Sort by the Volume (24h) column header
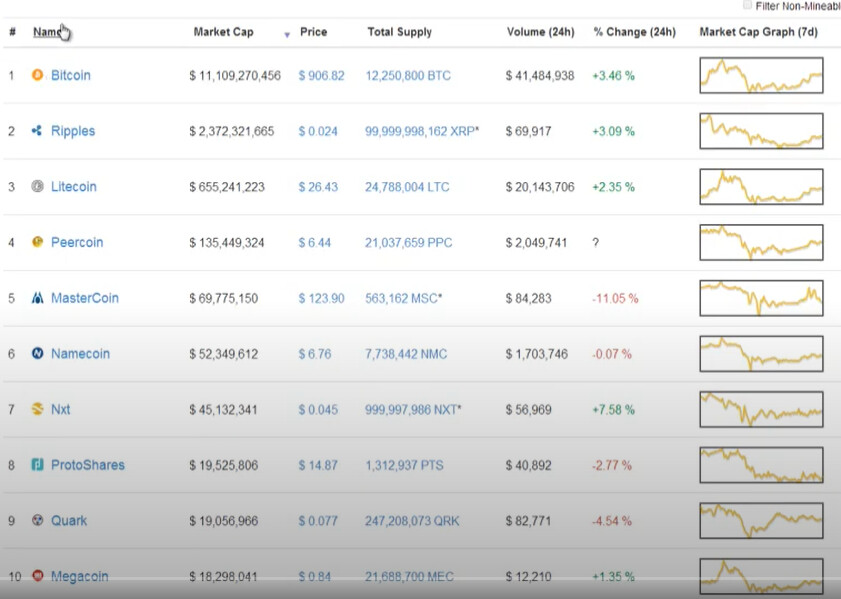The height and width of the screenshot is (599, 841). (541, 32)
